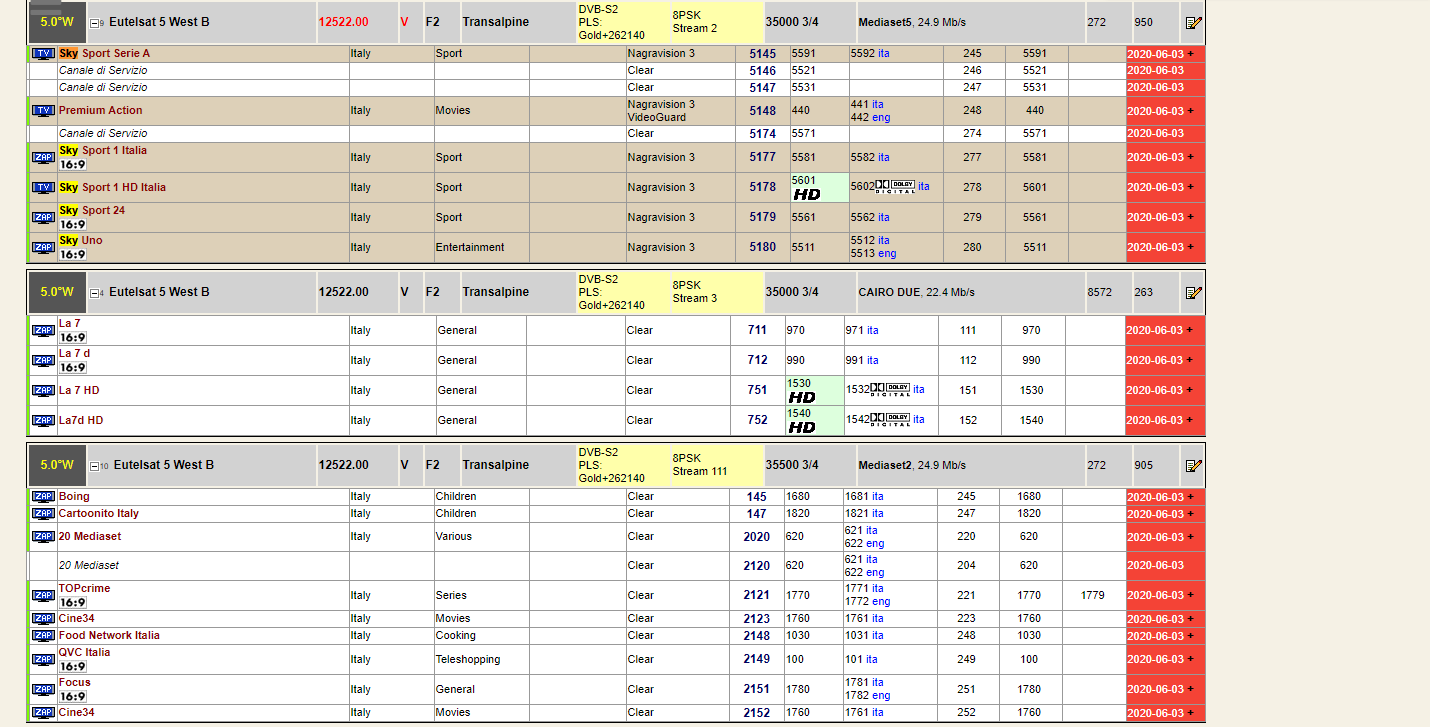Click the 'eng' audio language link for Focus
Viewport: 1430px width, 727px height.
880,696
